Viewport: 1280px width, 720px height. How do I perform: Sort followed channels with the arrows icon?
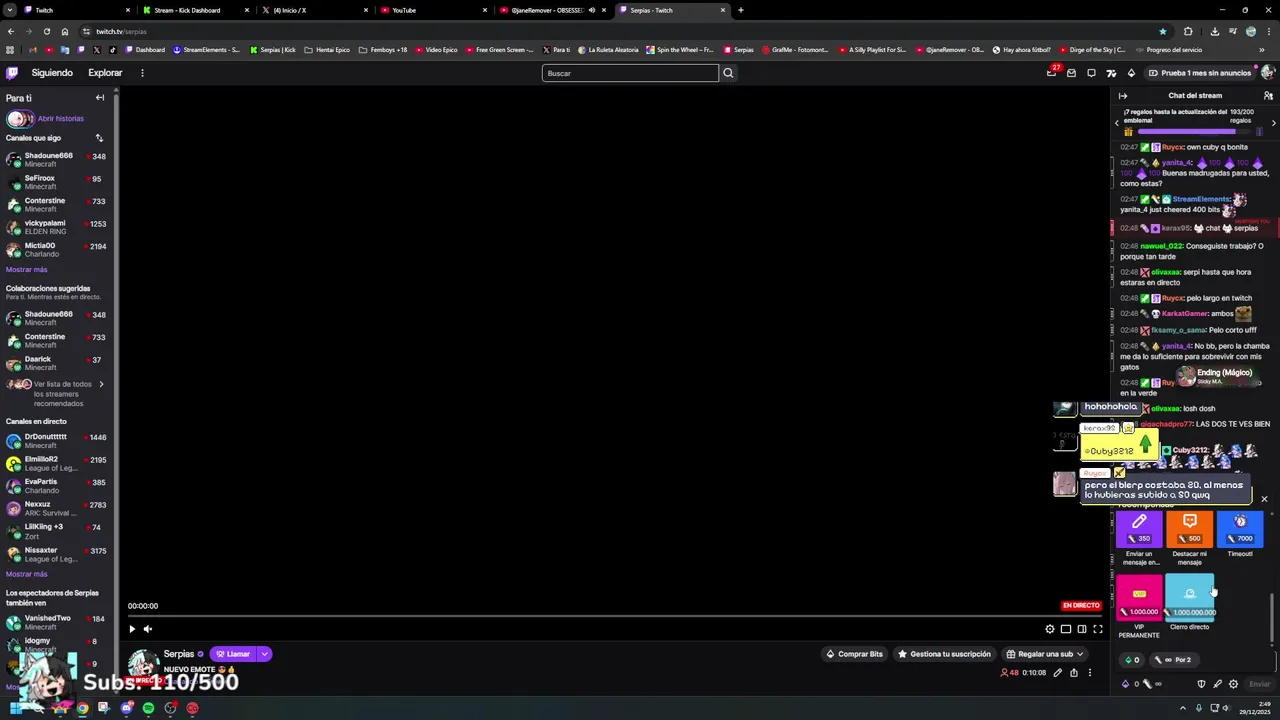(99, 138)
